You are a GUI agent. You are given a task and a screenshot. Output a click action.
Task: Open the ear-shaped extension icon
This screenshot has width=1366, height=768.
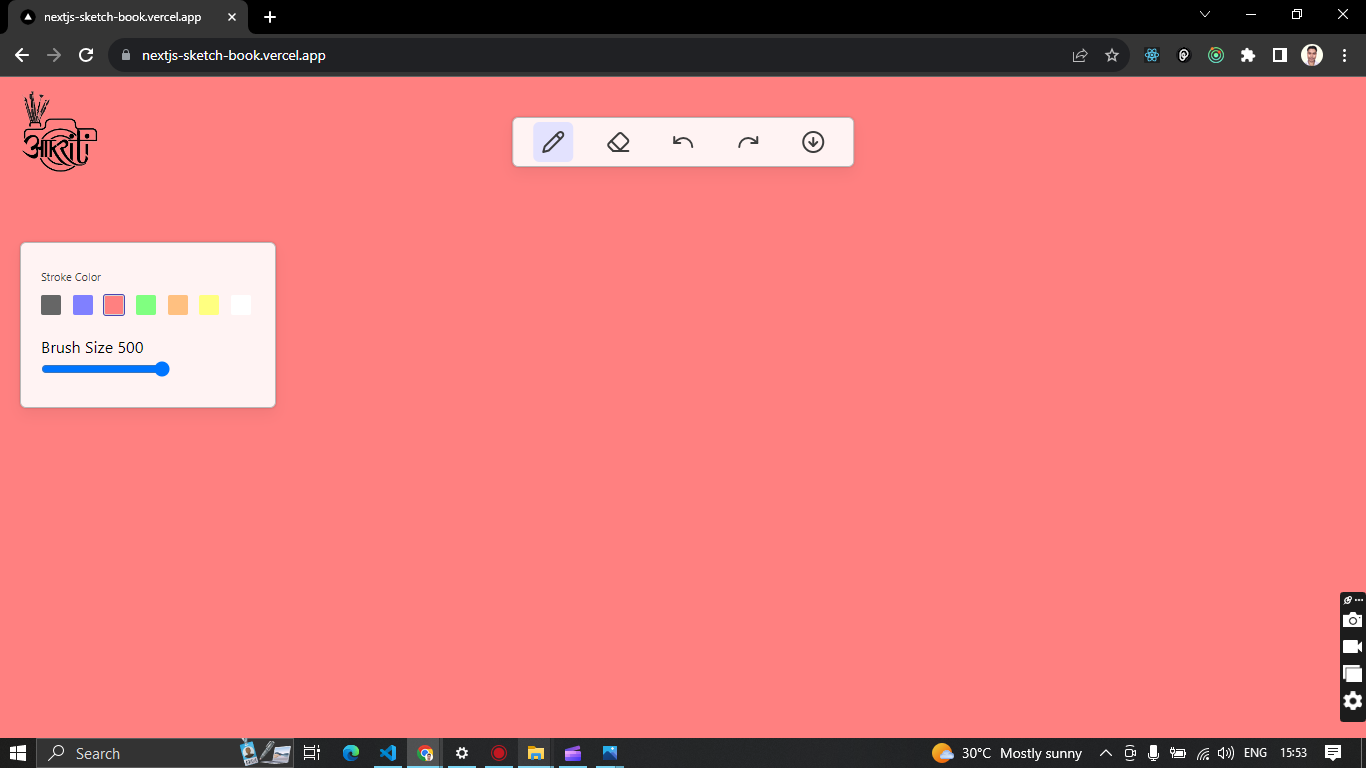point(1184,55)
